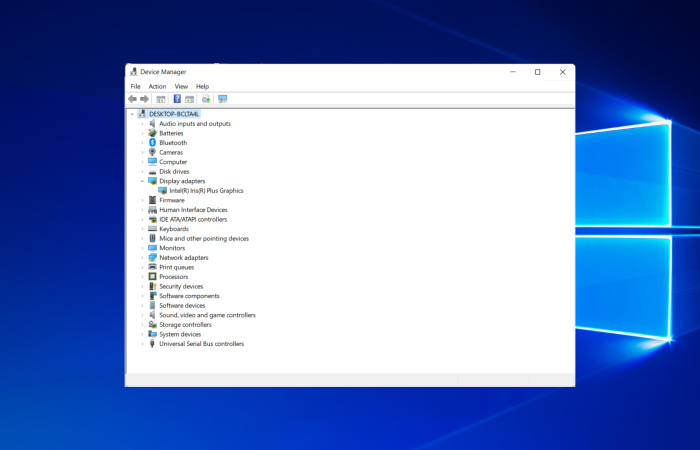Click the Processors category icon
This screenshot has width=700, height=450.
pos(152,277)
